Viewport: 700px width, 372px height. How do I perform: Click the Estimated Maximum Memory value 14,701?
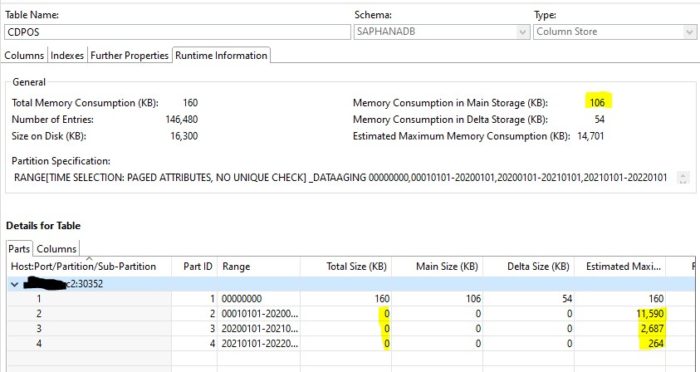pos(591,136)
